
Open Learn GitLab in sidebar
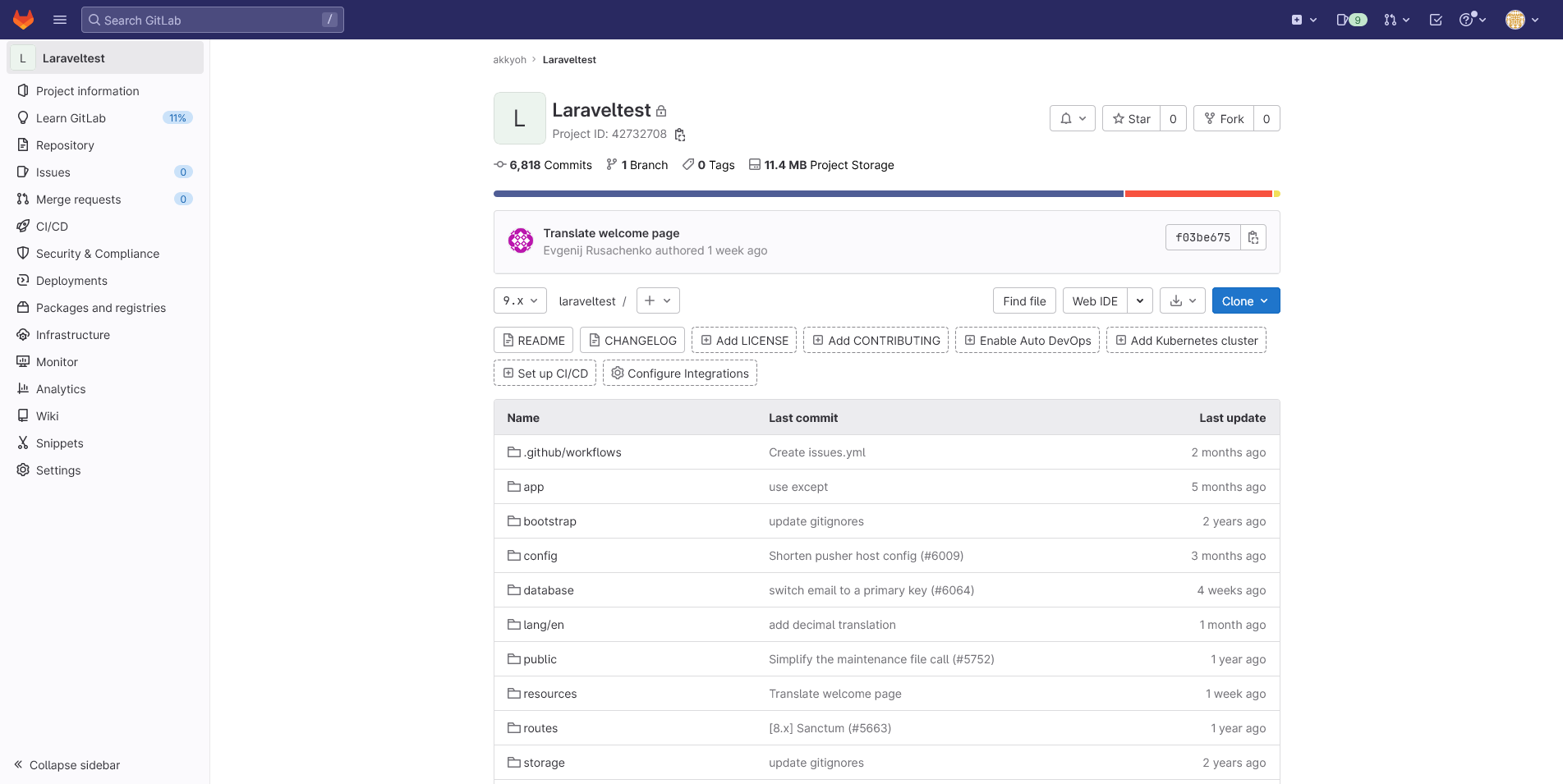pos(105,118)
